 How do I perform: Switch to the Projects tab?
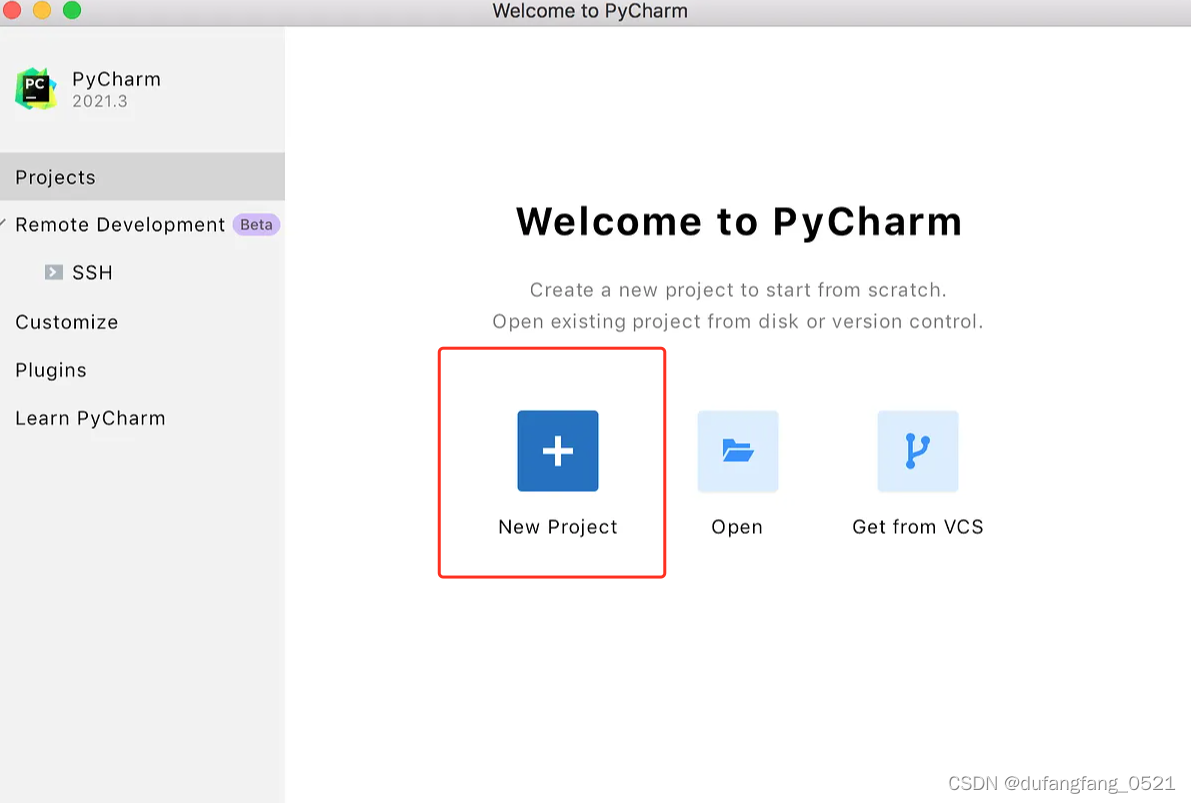pyautogui.click(x=55, y=177)
